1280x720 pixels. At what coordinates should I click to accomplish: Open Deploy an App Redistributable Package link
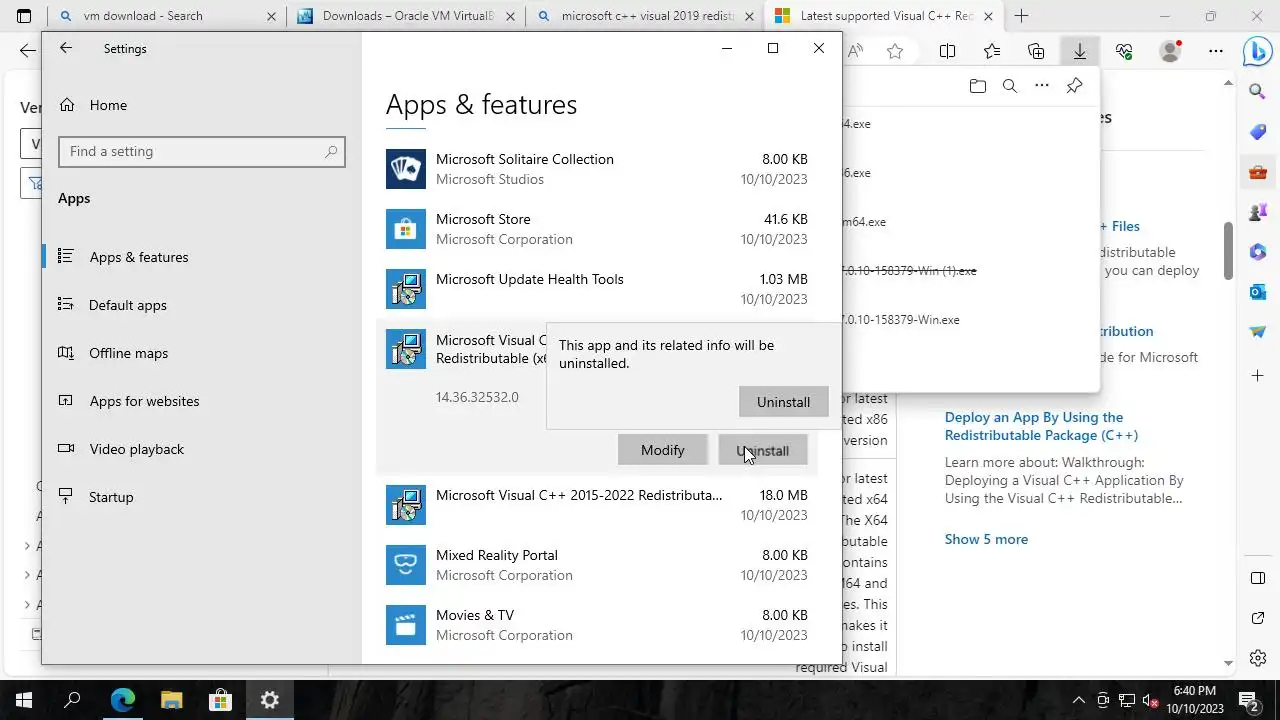[1041, 426]
